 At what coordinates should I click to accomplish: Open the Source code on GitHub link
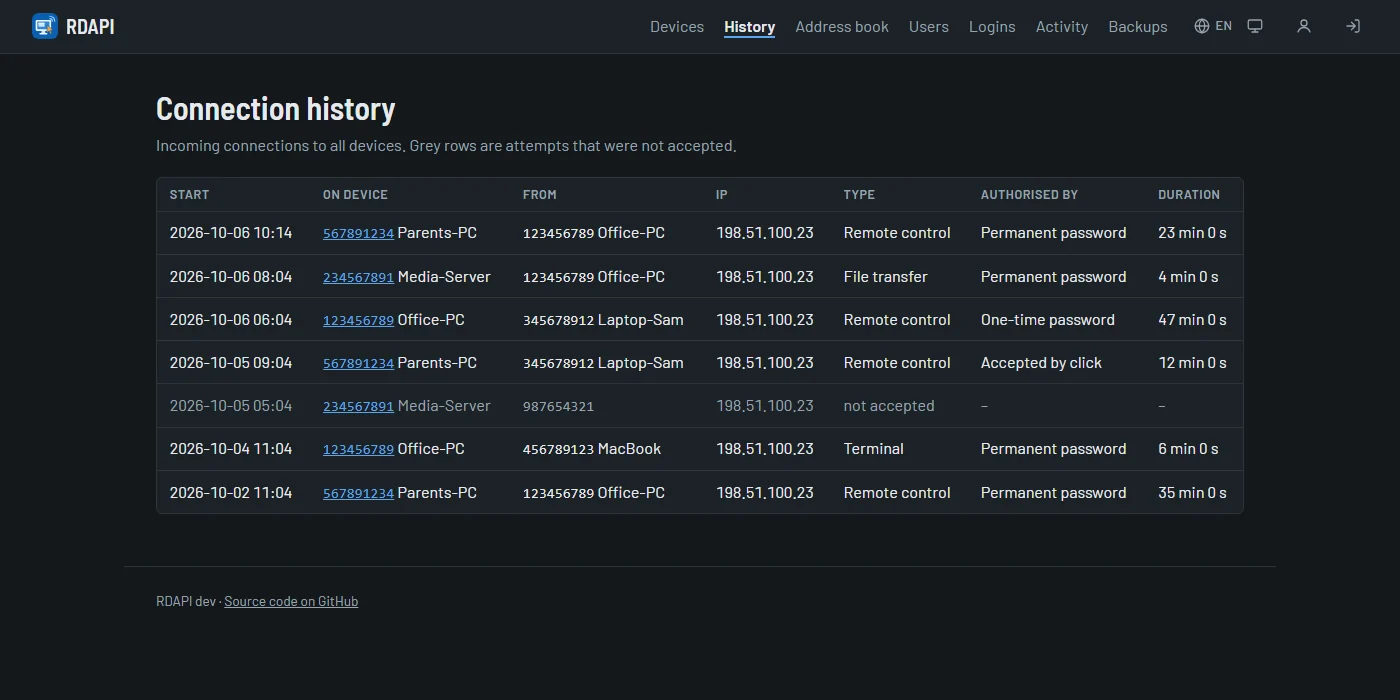coord(291,601)
